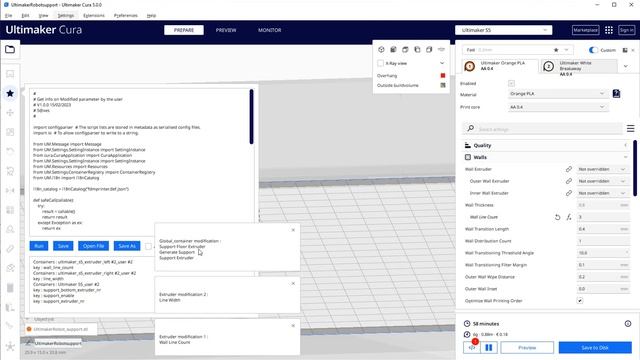The height and width of the screenshot is (360, 640).
Task: Click the top view cube icon
Action: click(405, 49)
